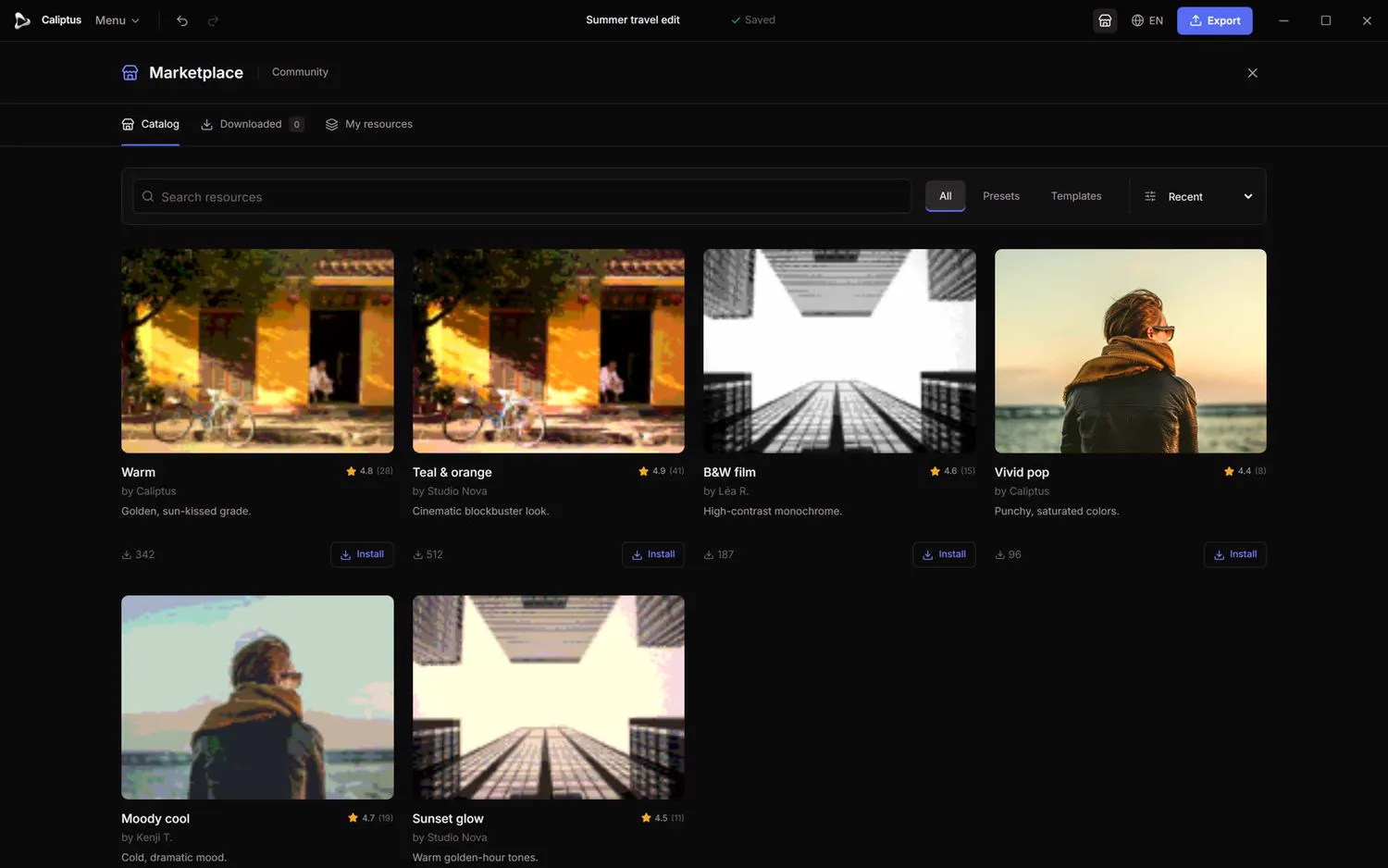Open the Moody cool thumbnail
1388x868 pixels.
pos(257,698)
